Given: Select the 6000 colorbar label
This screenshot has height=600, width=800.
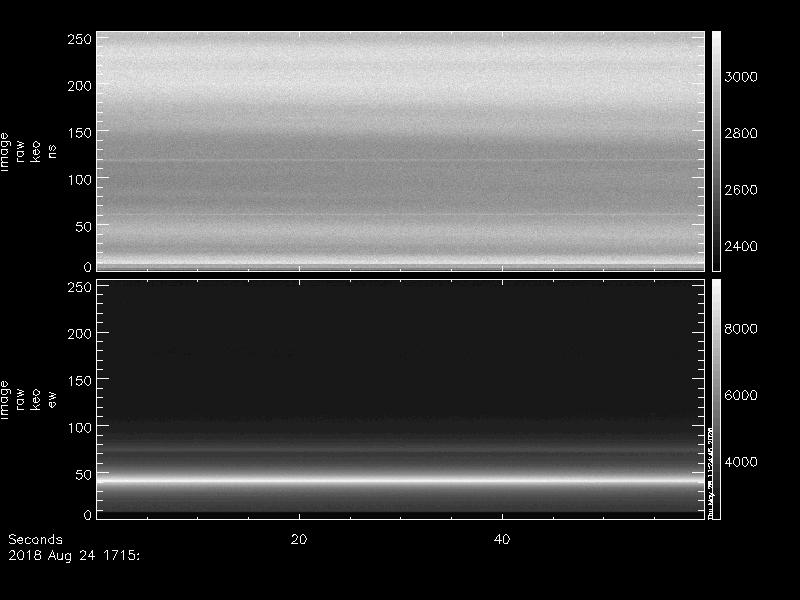Looking at the screenshot, I should [741, 395].
